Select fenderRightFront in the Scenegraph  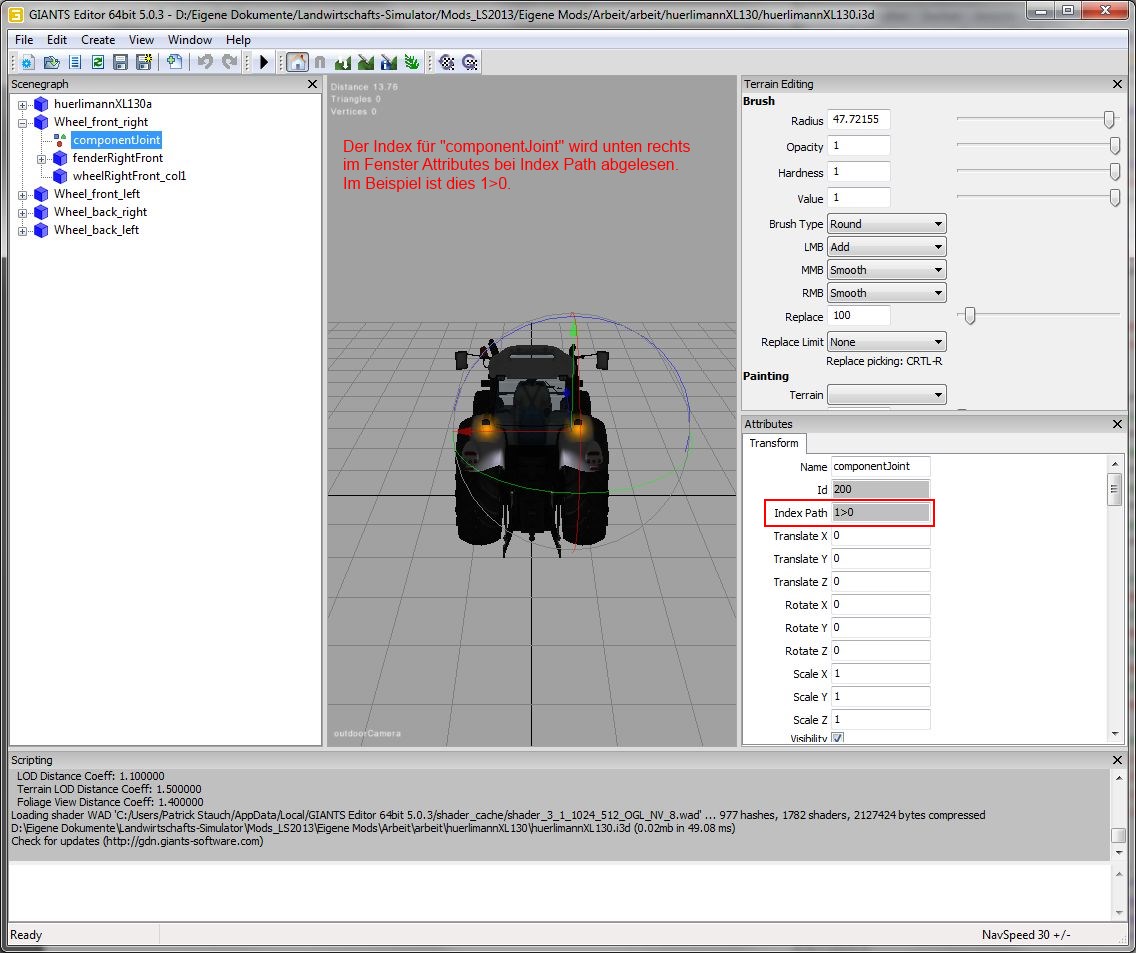(x=117, y=158)
